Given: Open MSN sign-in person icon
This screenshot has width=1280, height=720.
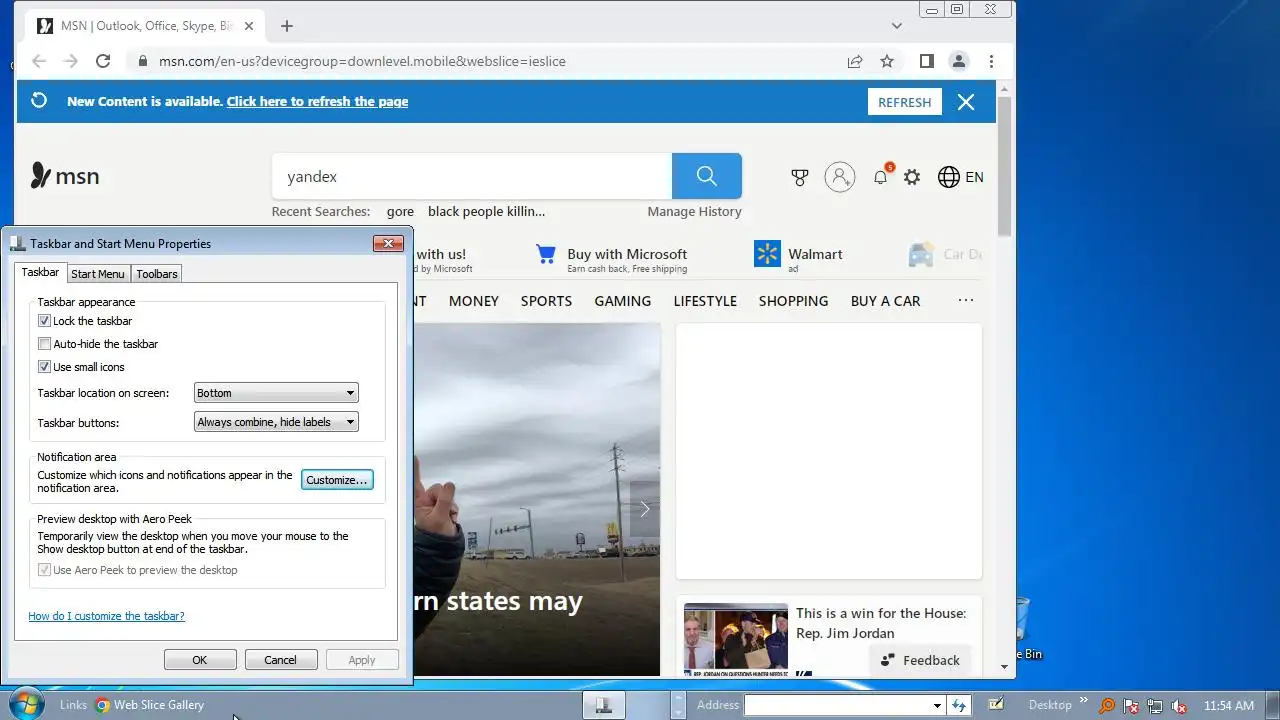Looking at the screenshot, I should (840, 177).
